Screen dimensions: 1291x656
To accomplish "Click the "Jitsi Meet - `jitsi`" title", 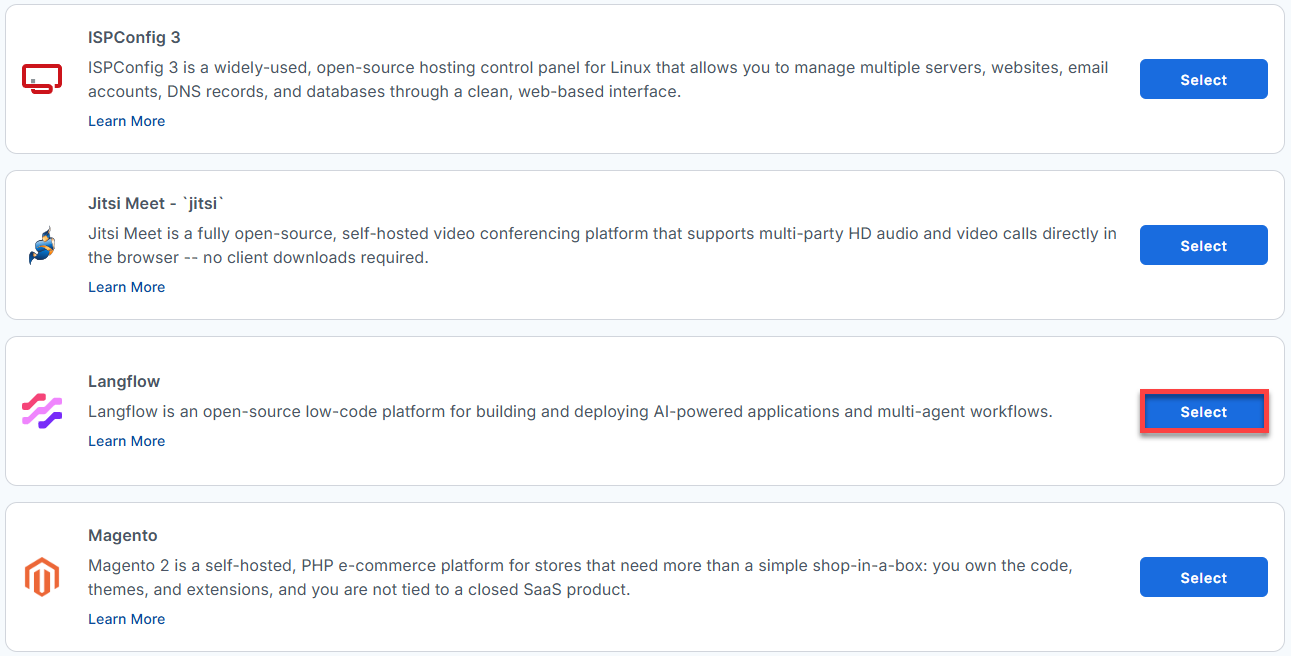I will coord(156,204).
